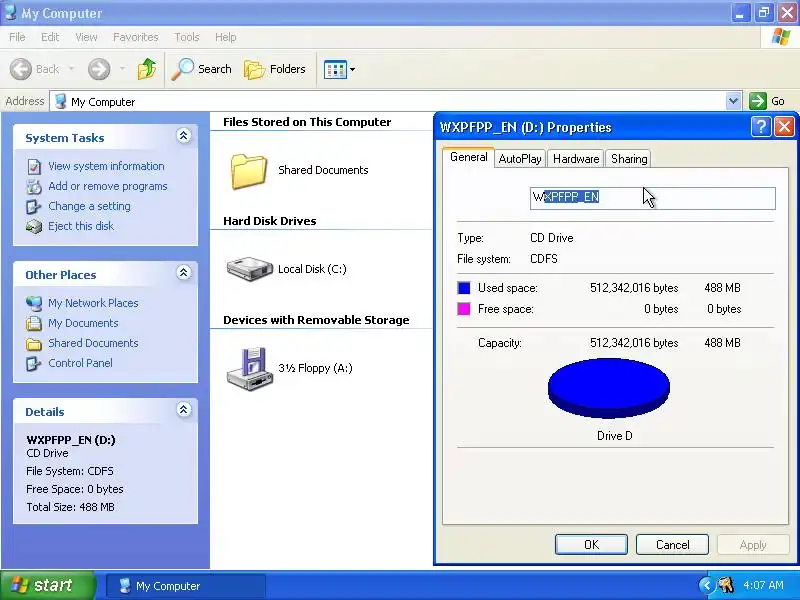
Task: Select the 3½ Floppy (A:) drive icon
Action: pos(249,369)
